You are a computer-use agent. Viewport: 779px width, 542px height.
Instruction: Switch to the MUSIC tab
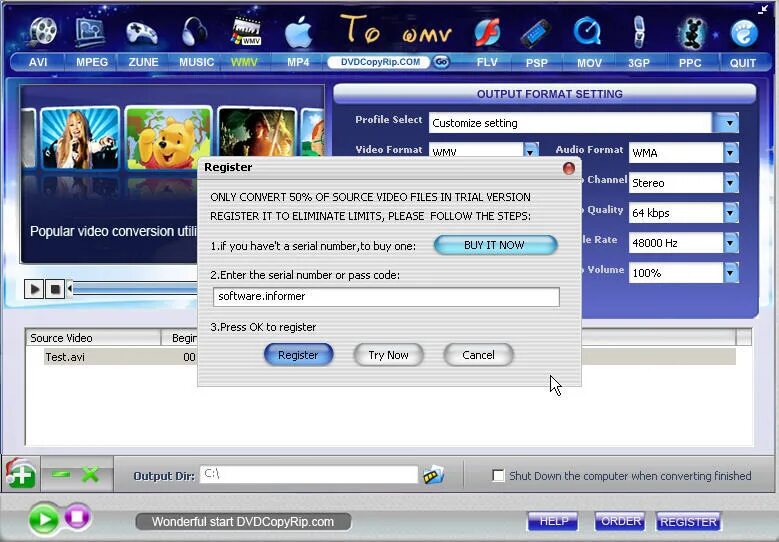(x=196, y=63)
